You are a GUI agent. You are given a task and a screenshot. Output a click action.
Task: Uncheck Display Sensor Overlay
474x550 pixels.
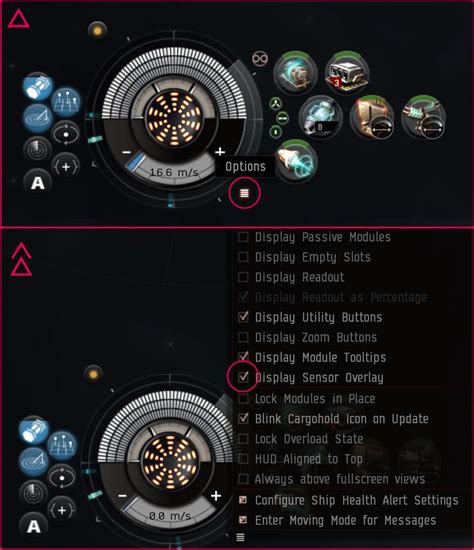(243, 377)
